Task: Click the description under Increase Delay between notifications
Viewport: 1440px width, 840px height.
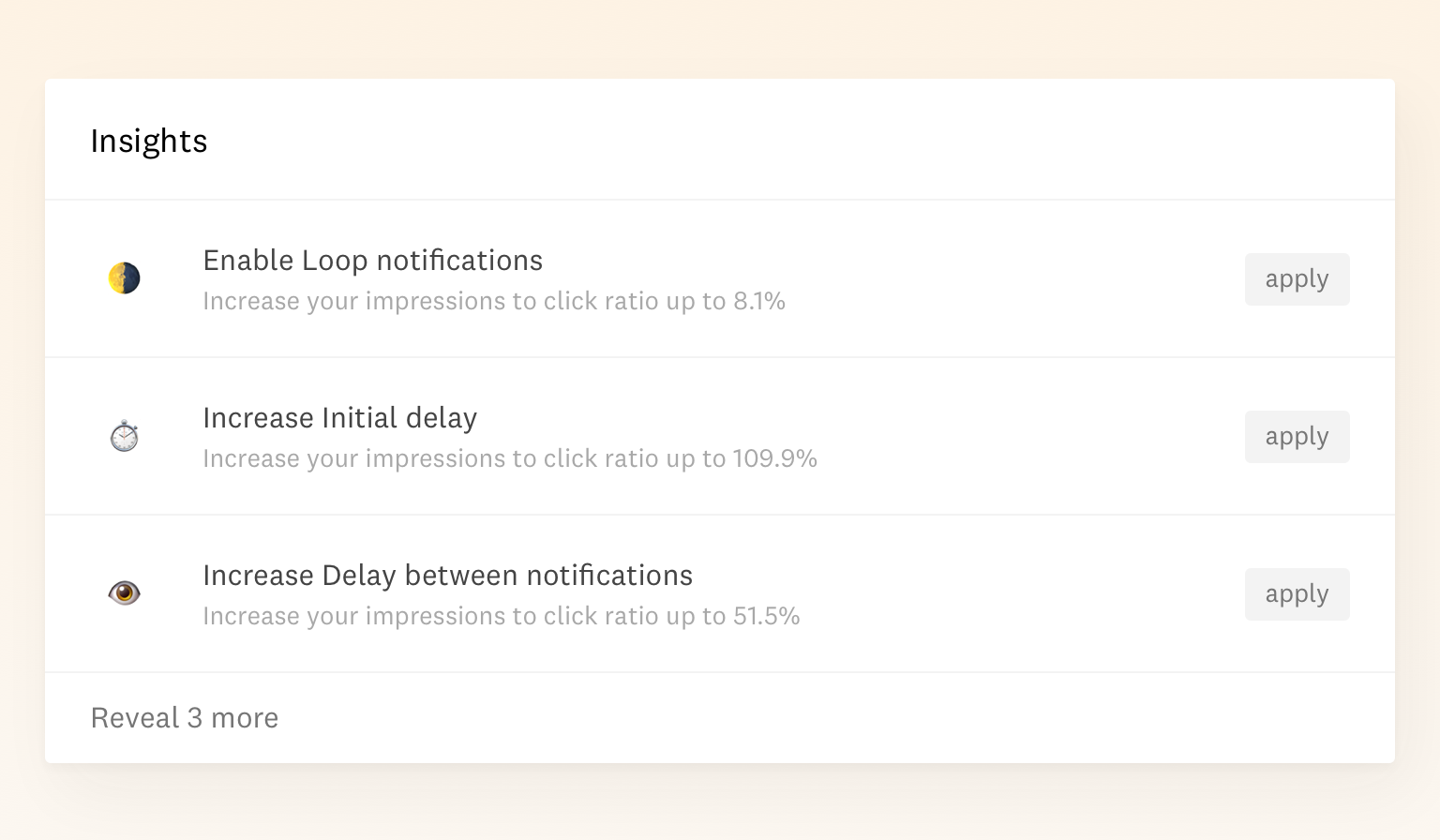Action: [x=502, y=616]
